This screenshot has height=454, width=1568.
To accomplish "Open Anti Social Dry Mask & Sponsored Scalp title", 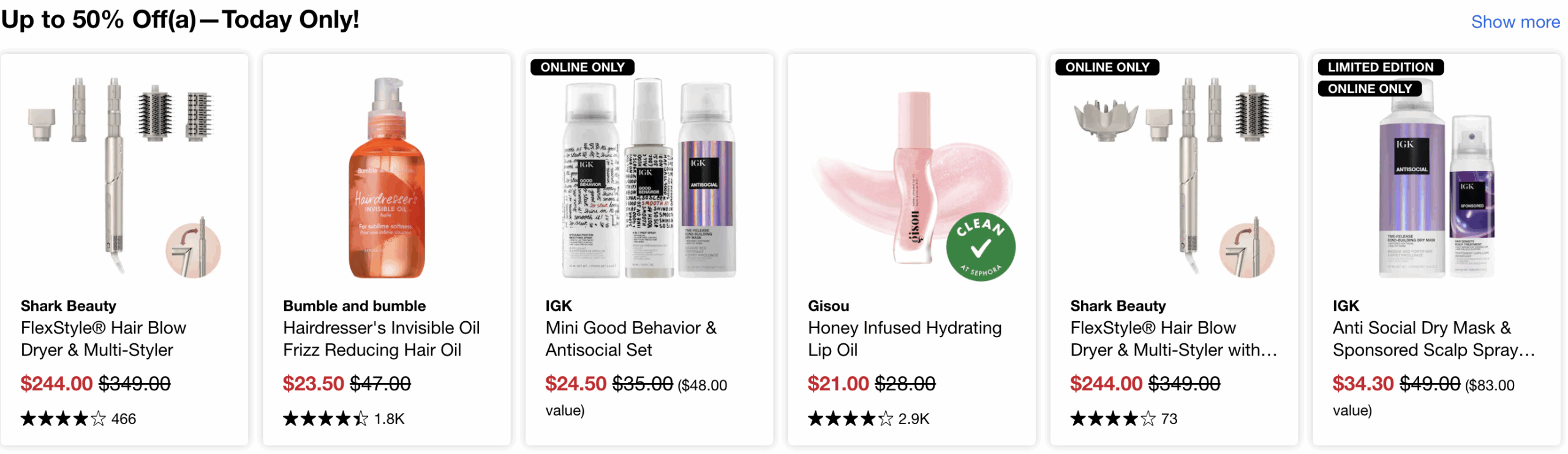I will point(1433,339).
